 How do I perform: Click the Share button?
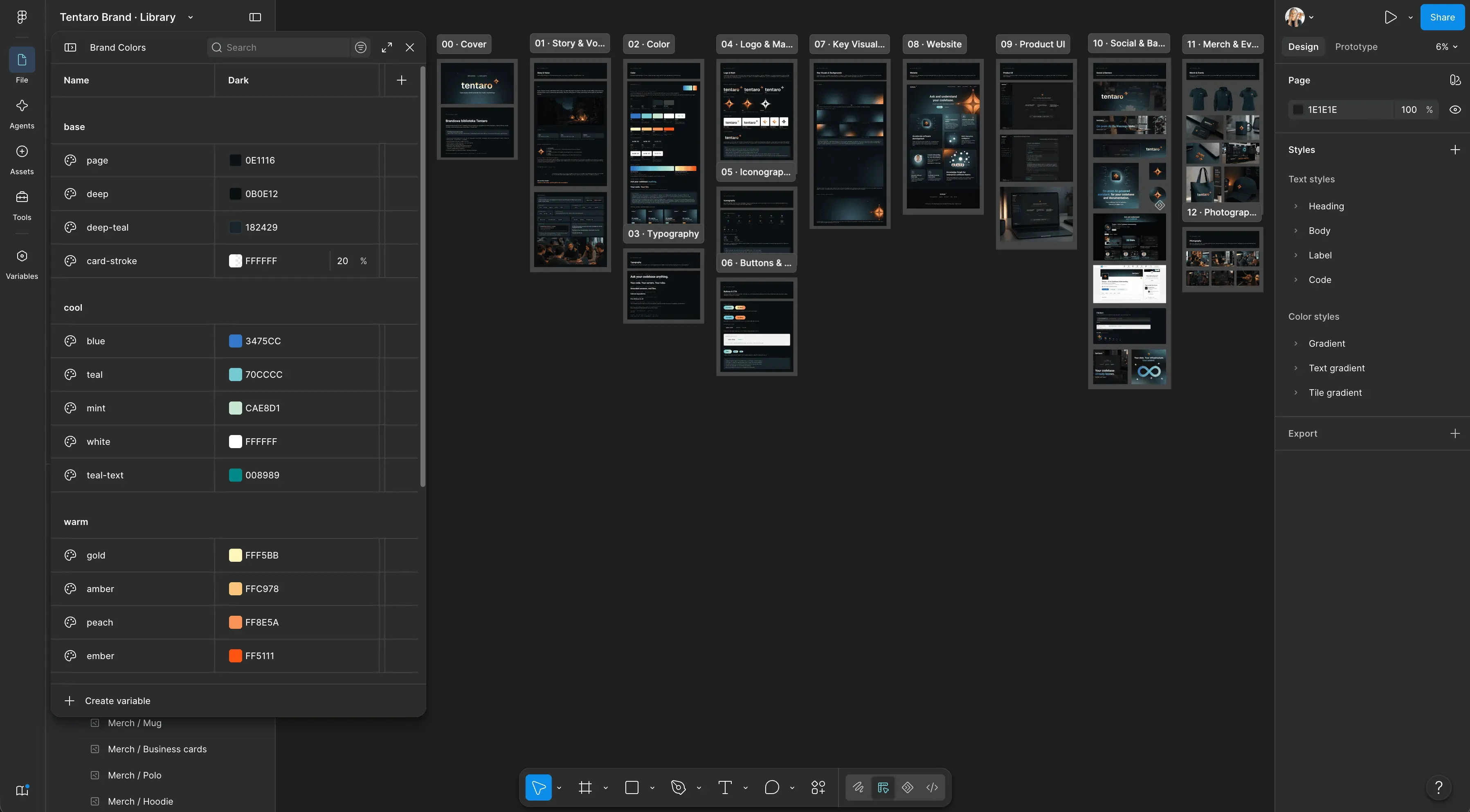click(x=1442, y=17)
